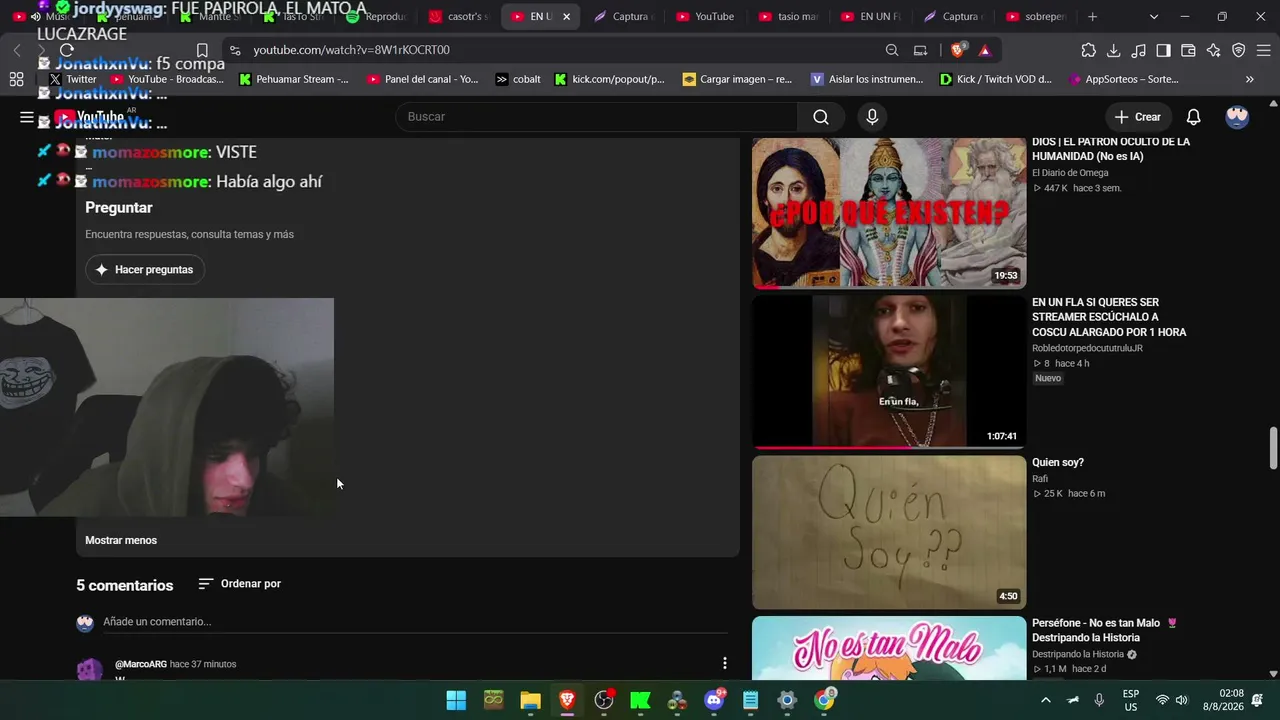The image size is (1280, 720).
Task: Switch to the sobrepen browser tab
Action: [x=1036, y=16]
